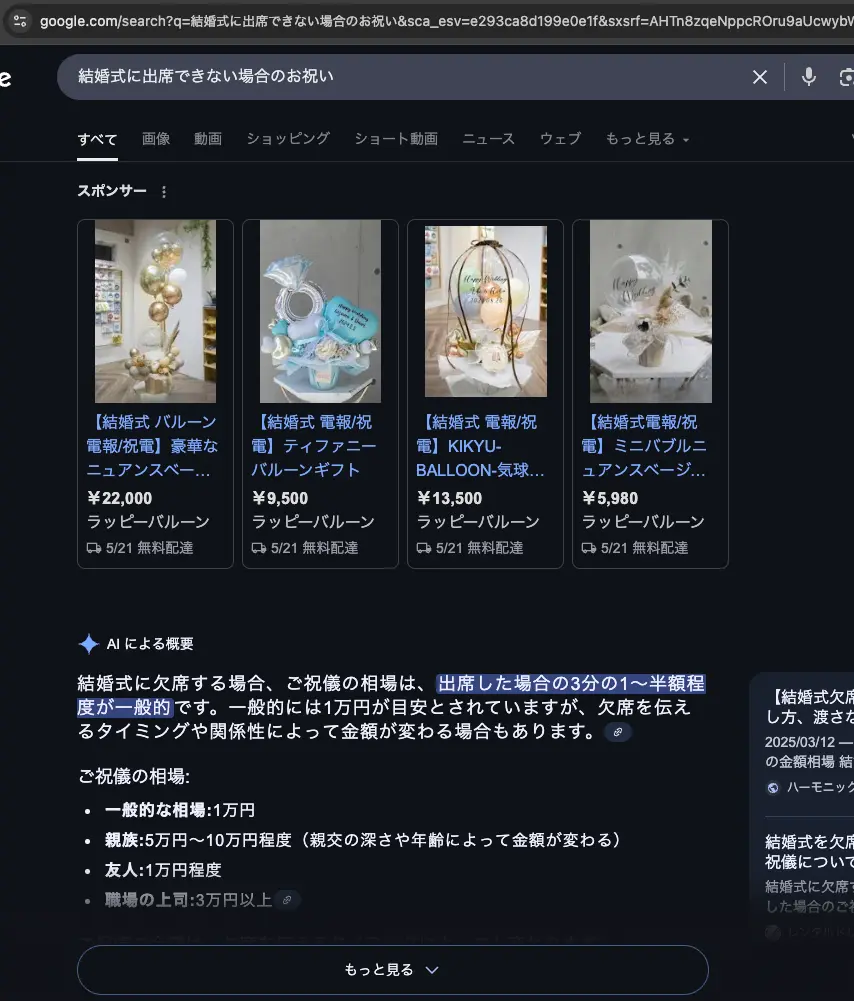Open search by image camera icon

pyautogui.click(x=846, y=77)
